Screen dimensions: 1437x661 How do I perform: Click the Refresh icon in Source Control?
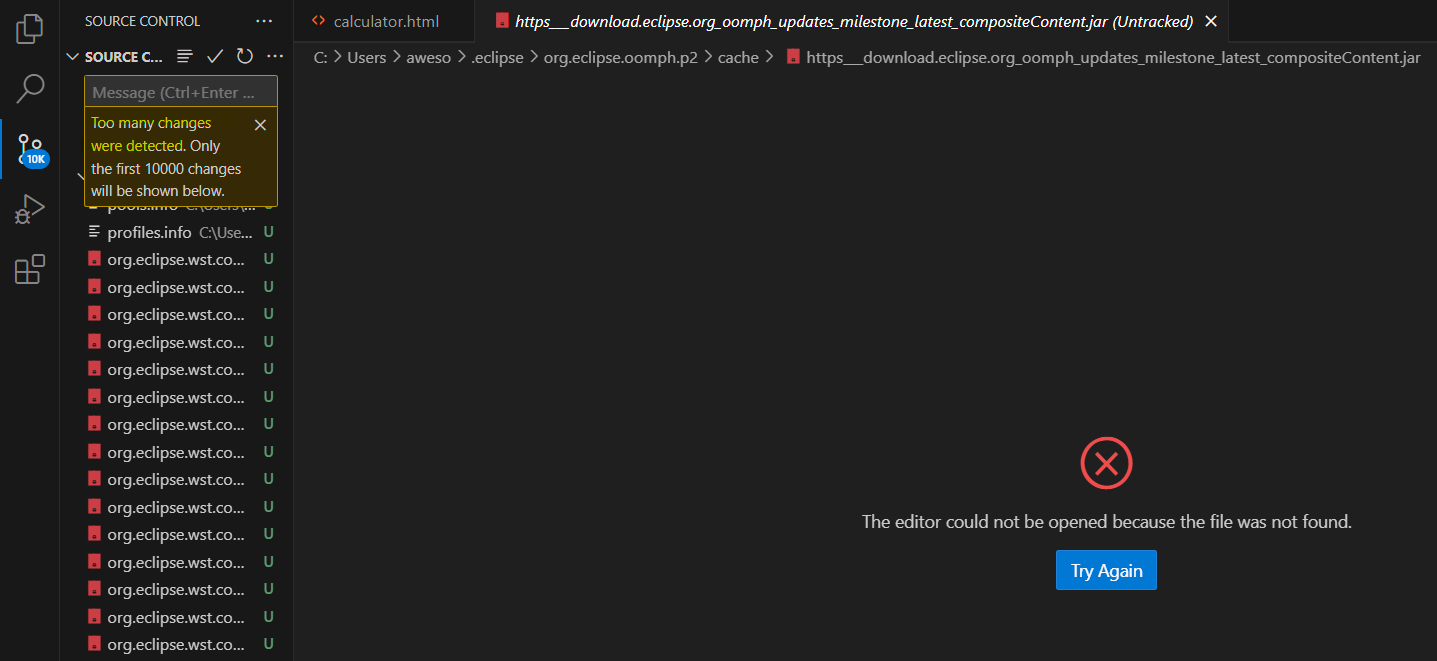point(245,57)
